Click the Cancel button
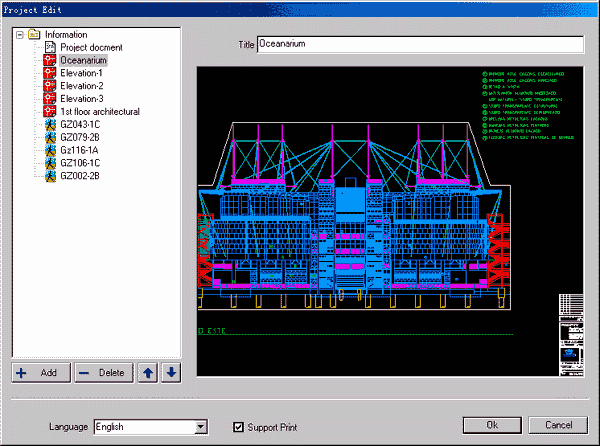Image resolution: width=600 pixels, height=446 pixels. 558,425
